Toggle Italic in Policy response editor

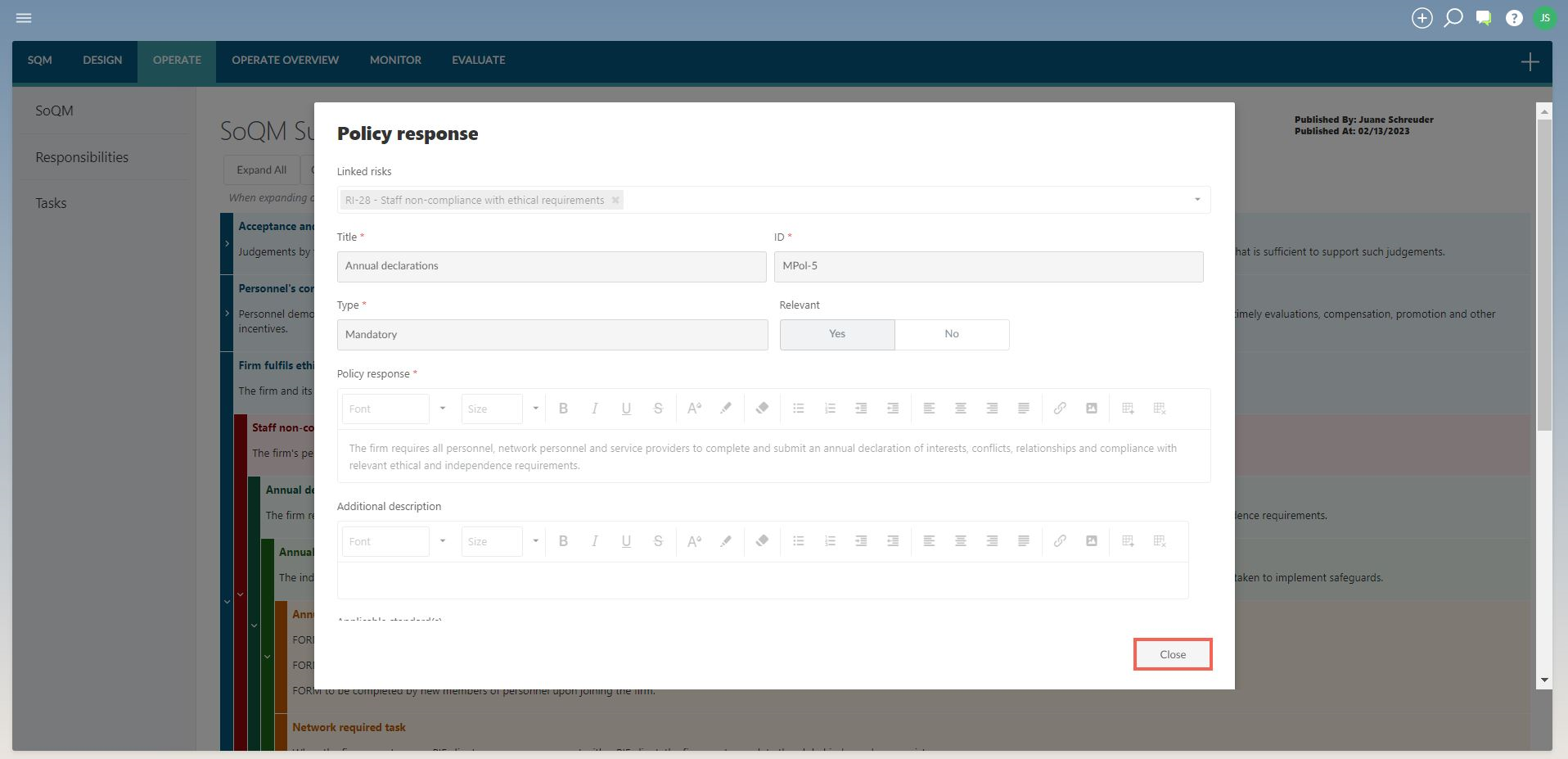(x=595, y=409)
